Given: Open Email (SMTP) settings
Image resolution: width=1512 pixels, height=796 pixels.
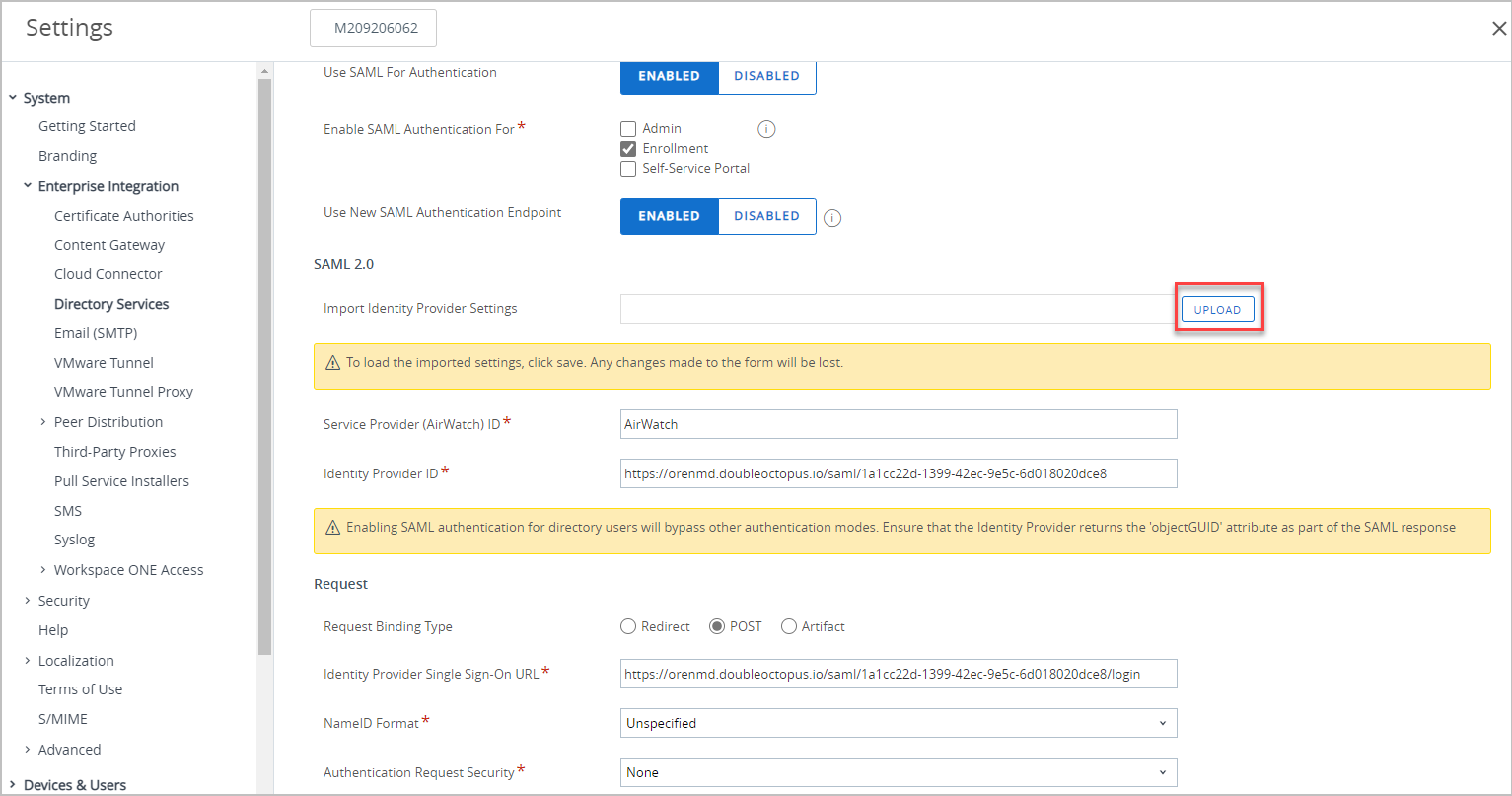Looking at the screenshot, I should coord(96,333).
